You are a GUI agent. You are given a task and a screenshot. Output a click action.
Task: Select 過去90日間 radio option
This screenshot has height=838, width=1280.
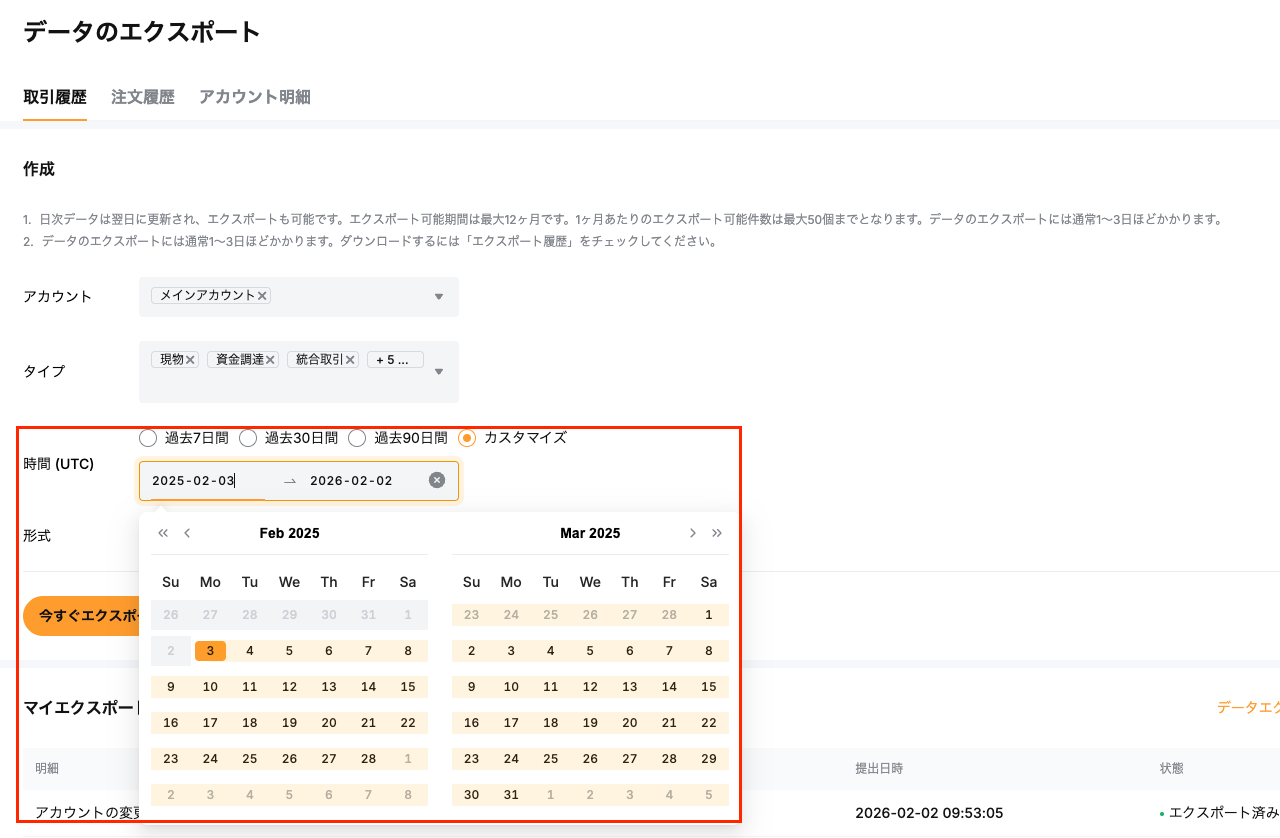pyautogui.click(x=357, y=438)
